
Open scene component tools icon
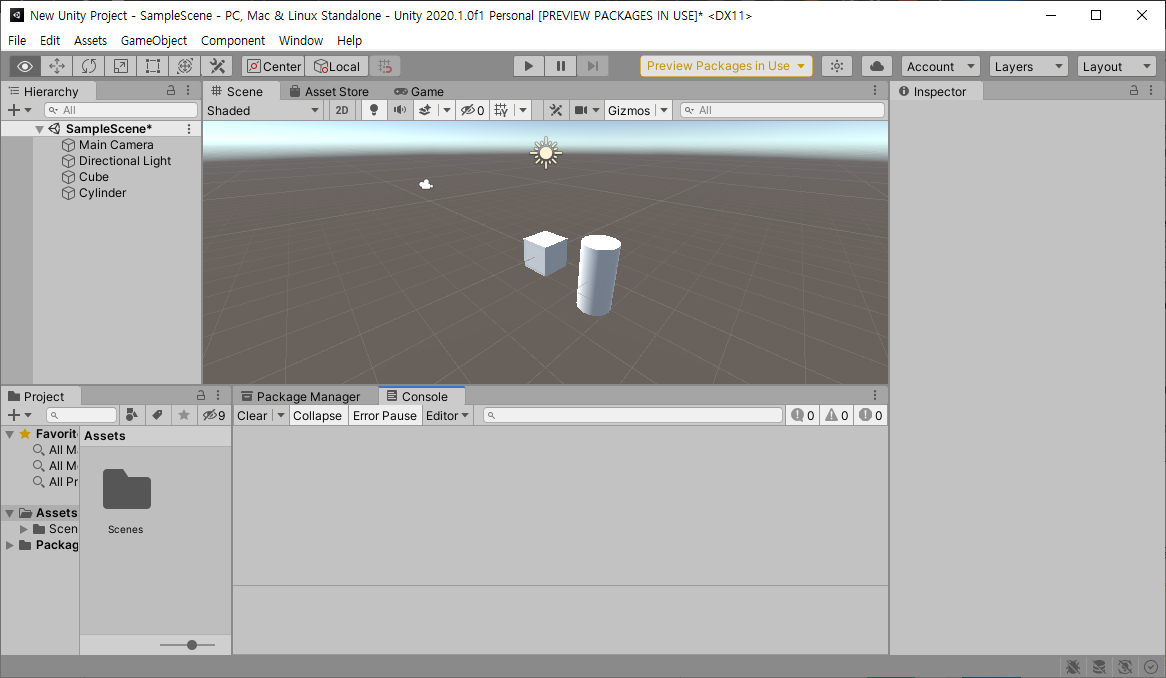tap(555, 110)
